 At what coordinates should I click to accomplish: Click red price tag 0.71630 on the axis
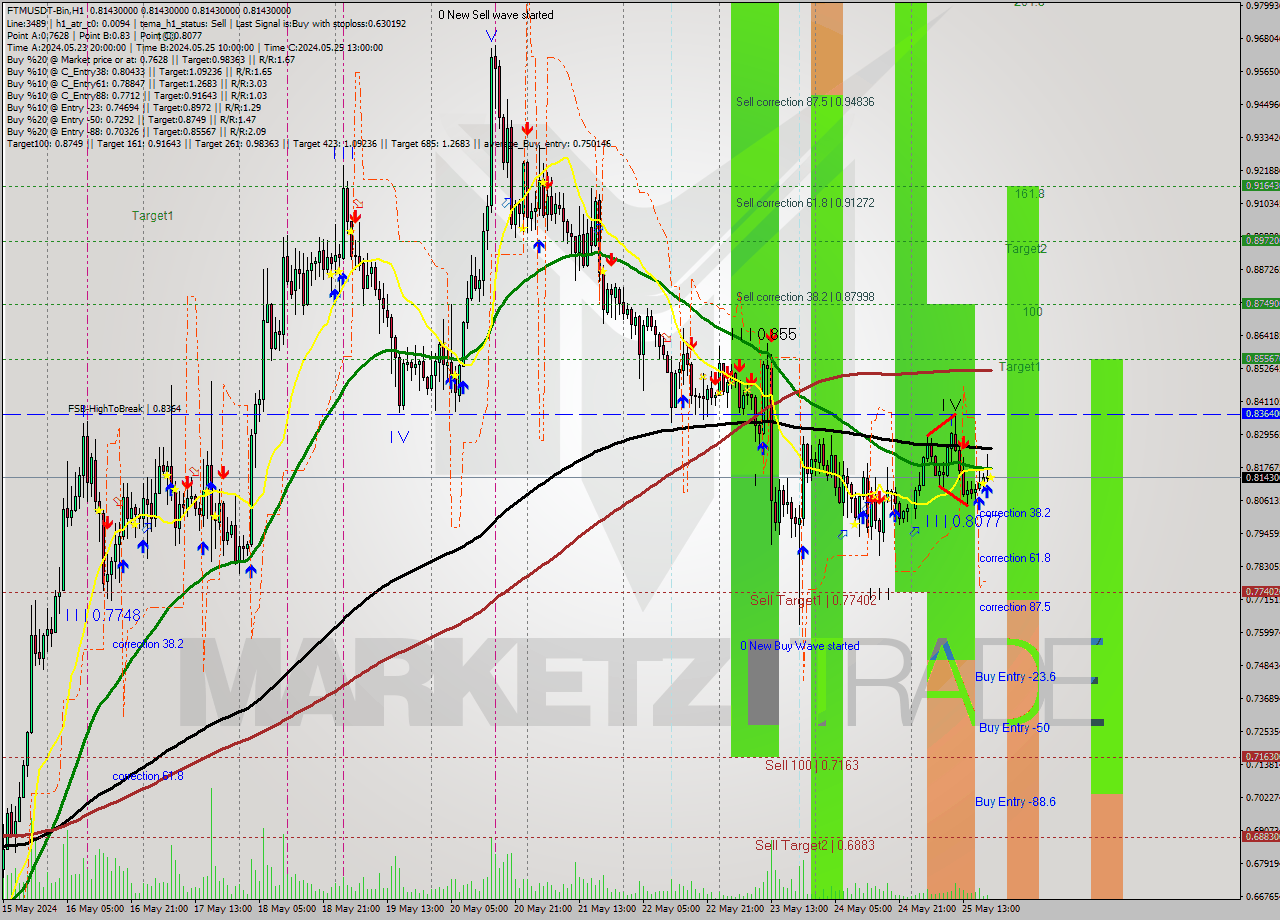pos(1260,756)
